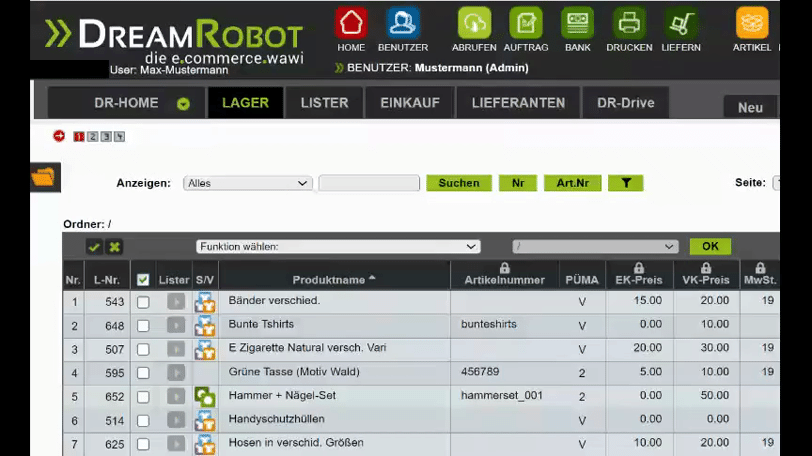
Task: Click the Suchen button
Action: point(459,183)
